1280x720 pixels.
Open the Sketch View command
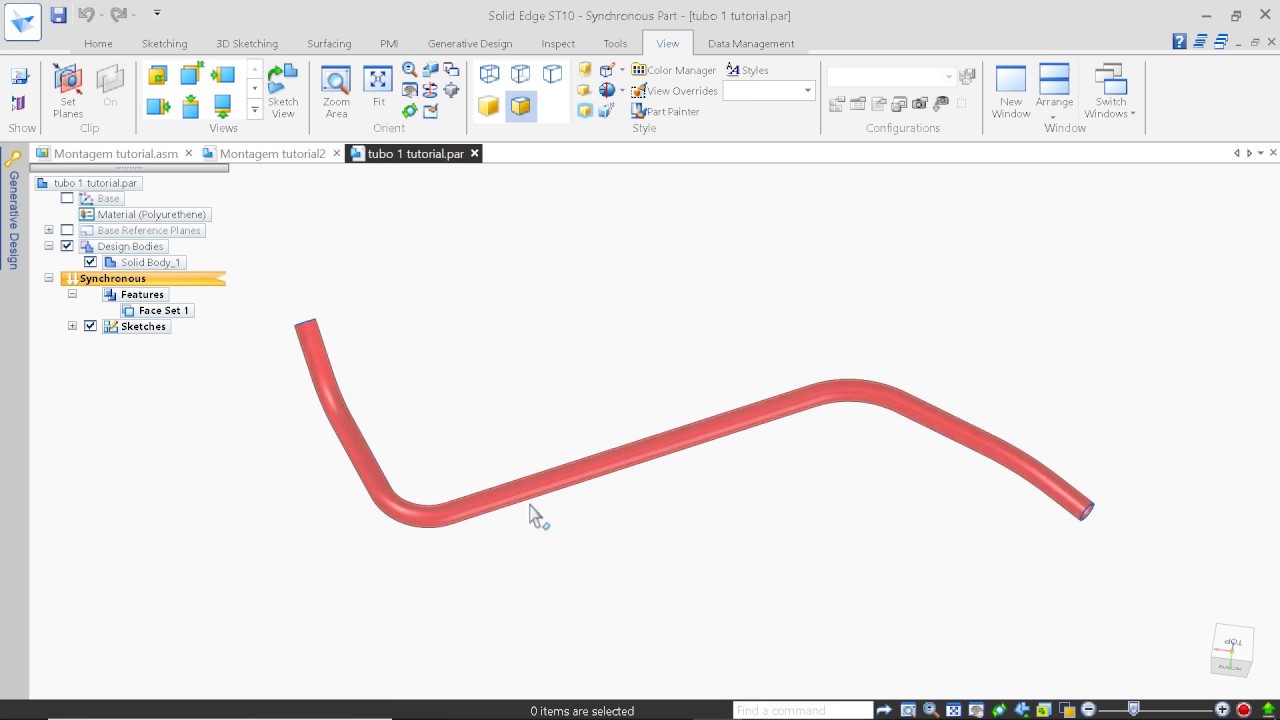pyautogui.click(x=283, y=92)
